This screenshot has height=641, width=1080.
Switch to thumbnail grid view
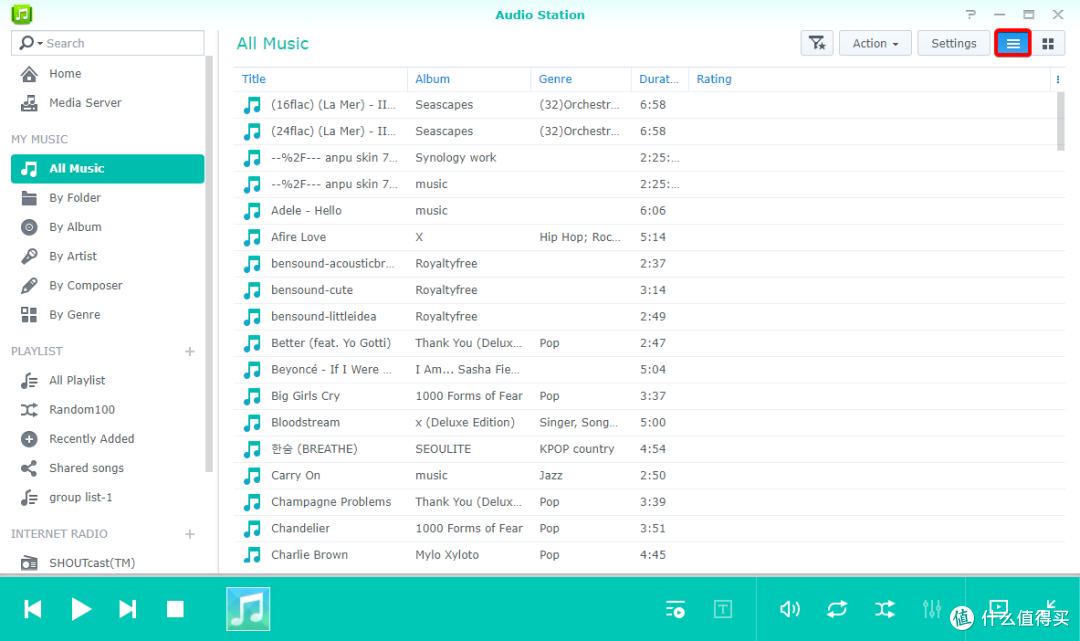tap(1048, 43)
